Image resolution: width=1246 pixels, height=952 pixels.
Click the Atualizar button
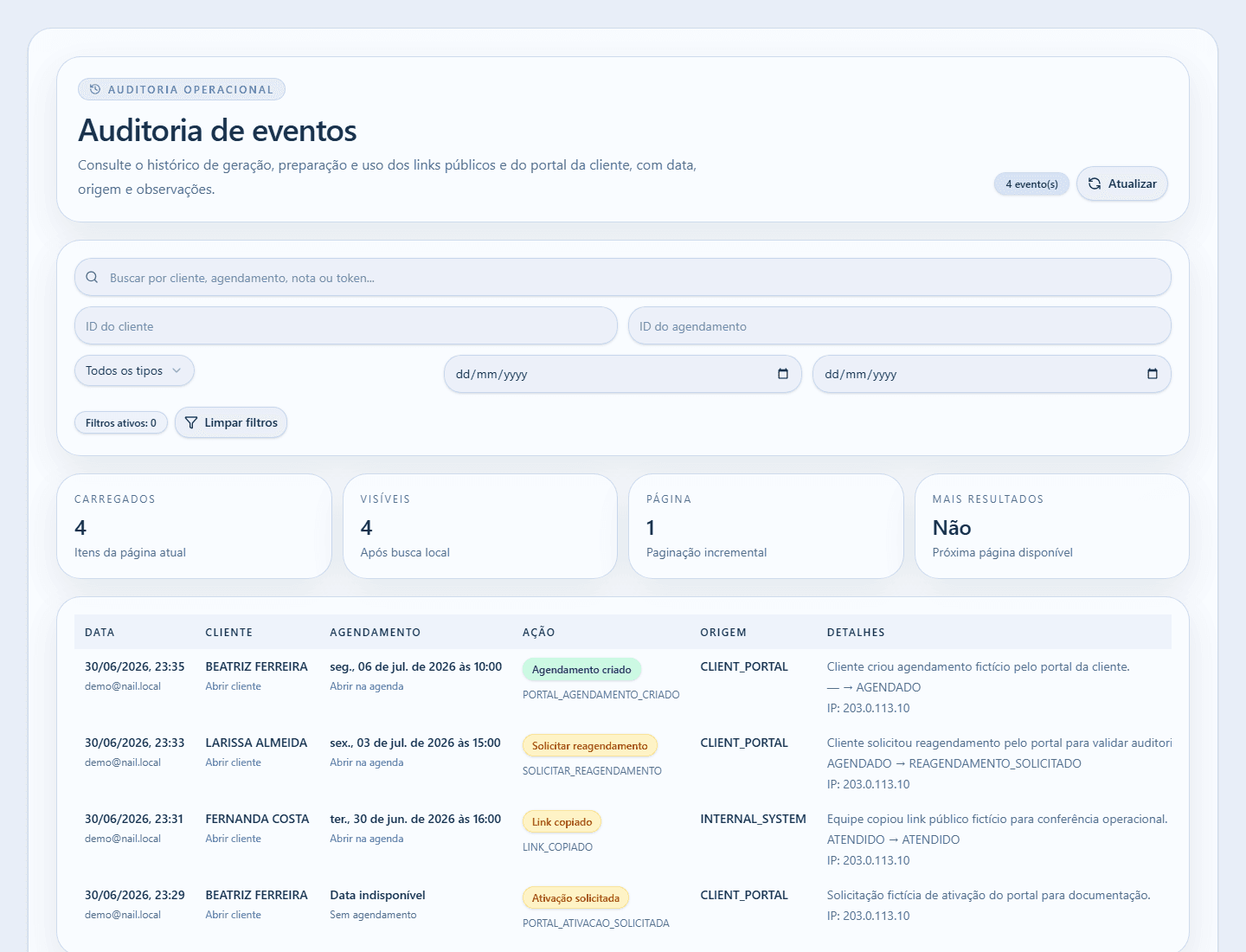click(x=1122, y=183)
